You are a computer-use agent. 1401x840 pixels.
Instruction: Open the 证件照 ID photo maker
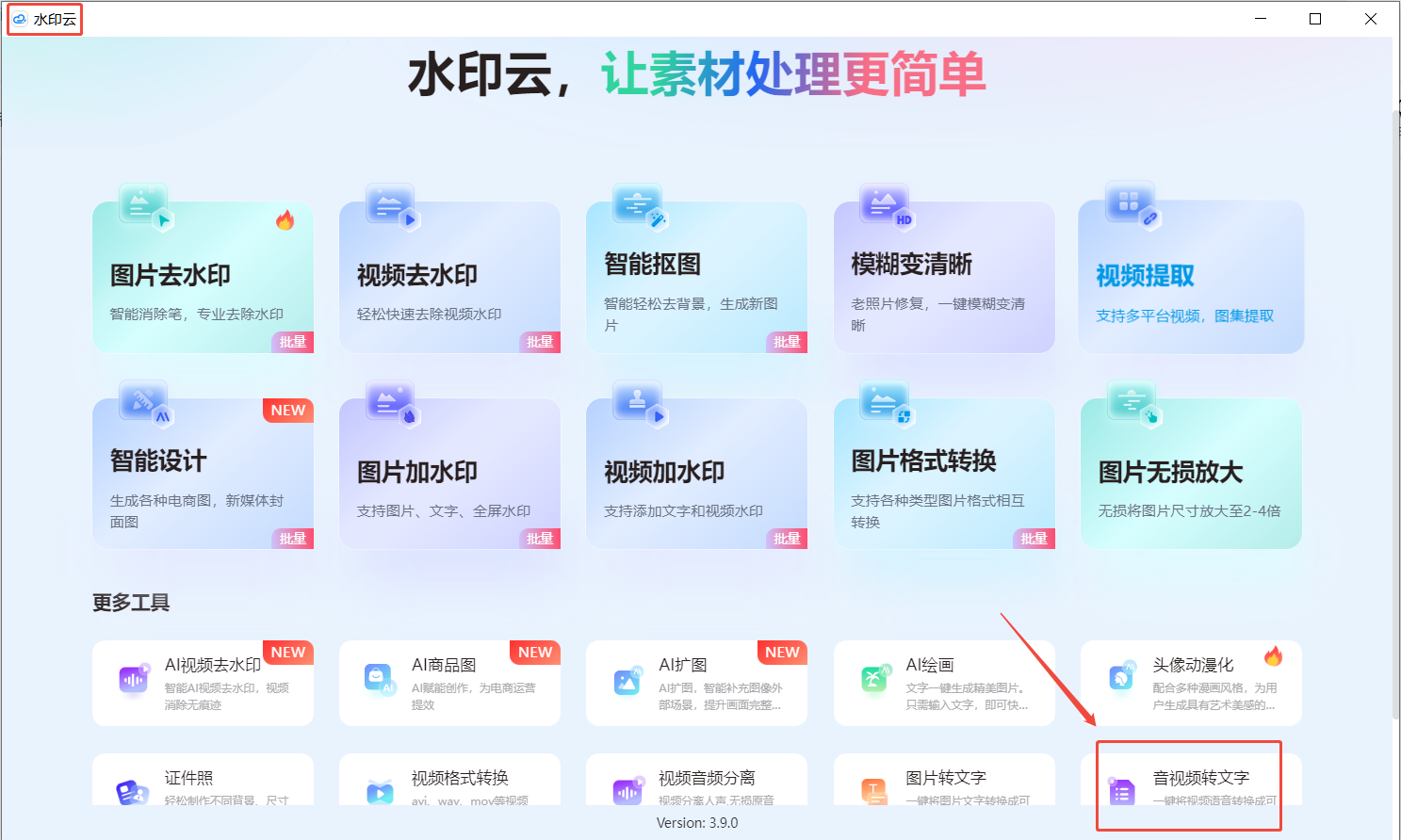click(x=203, y=786)
